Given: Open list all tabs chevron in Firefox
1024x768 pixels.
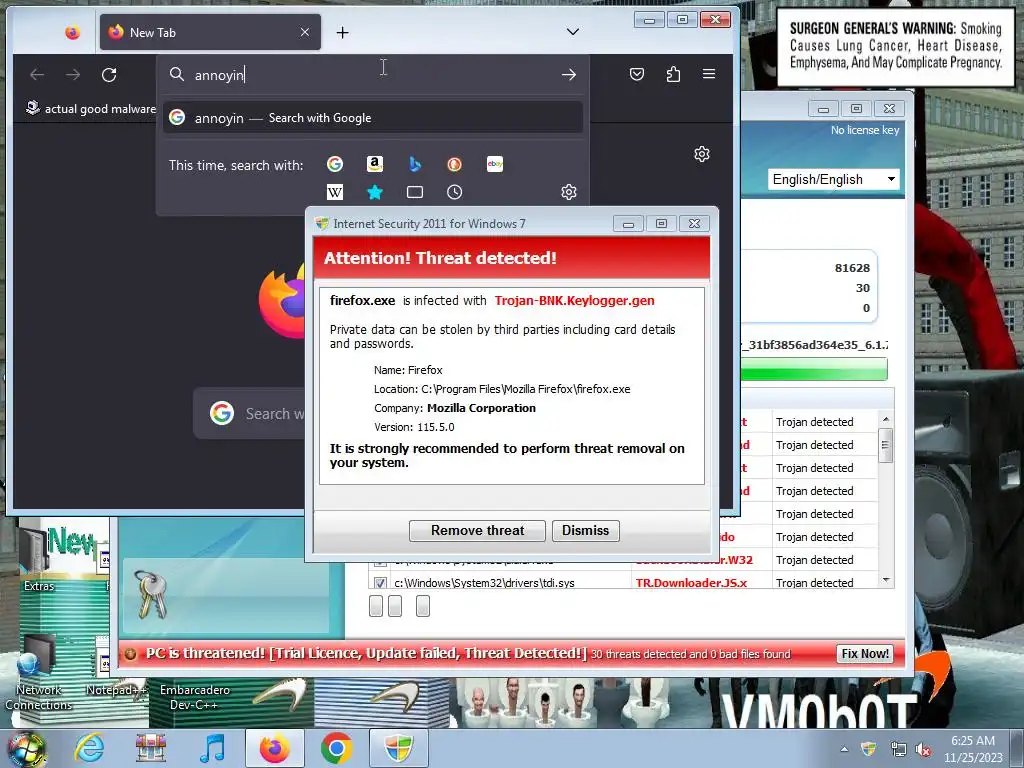Looking at the screenshot, I should (x=573, y=31).
